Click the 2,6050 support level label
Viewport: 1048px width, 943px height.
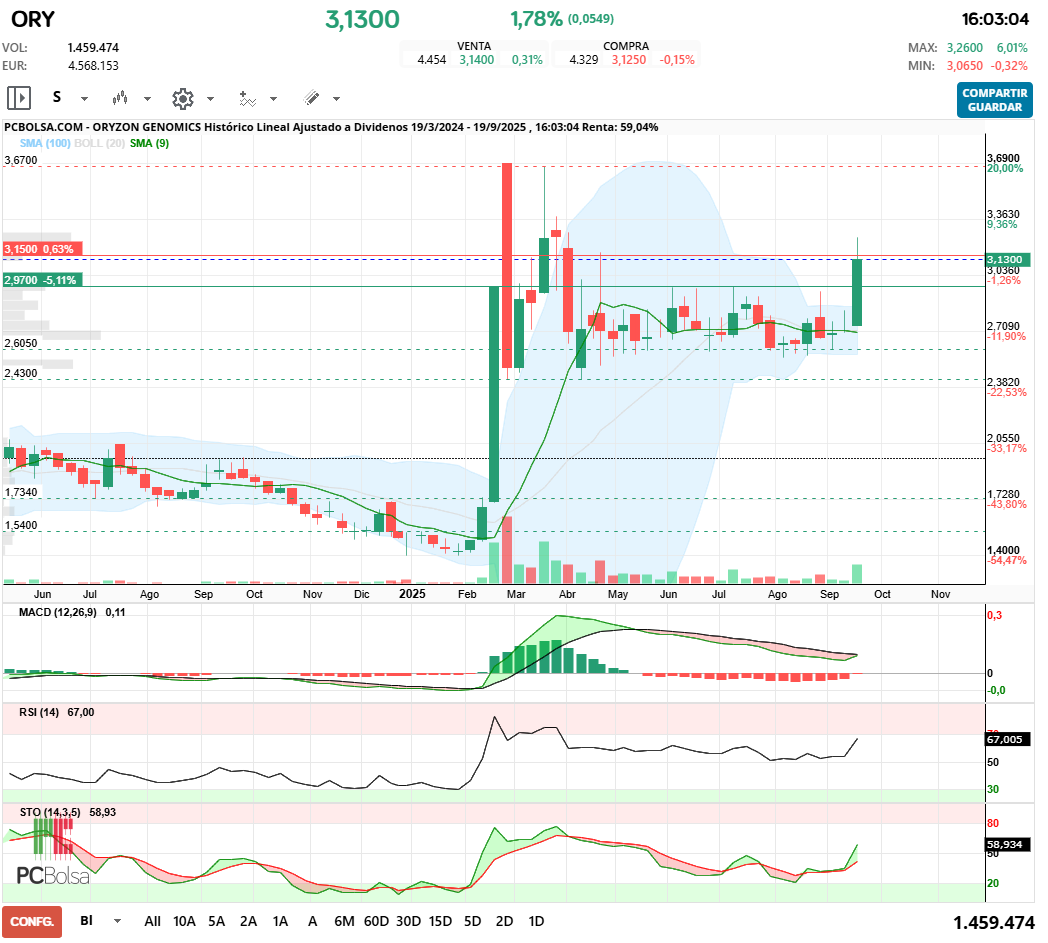21,344
